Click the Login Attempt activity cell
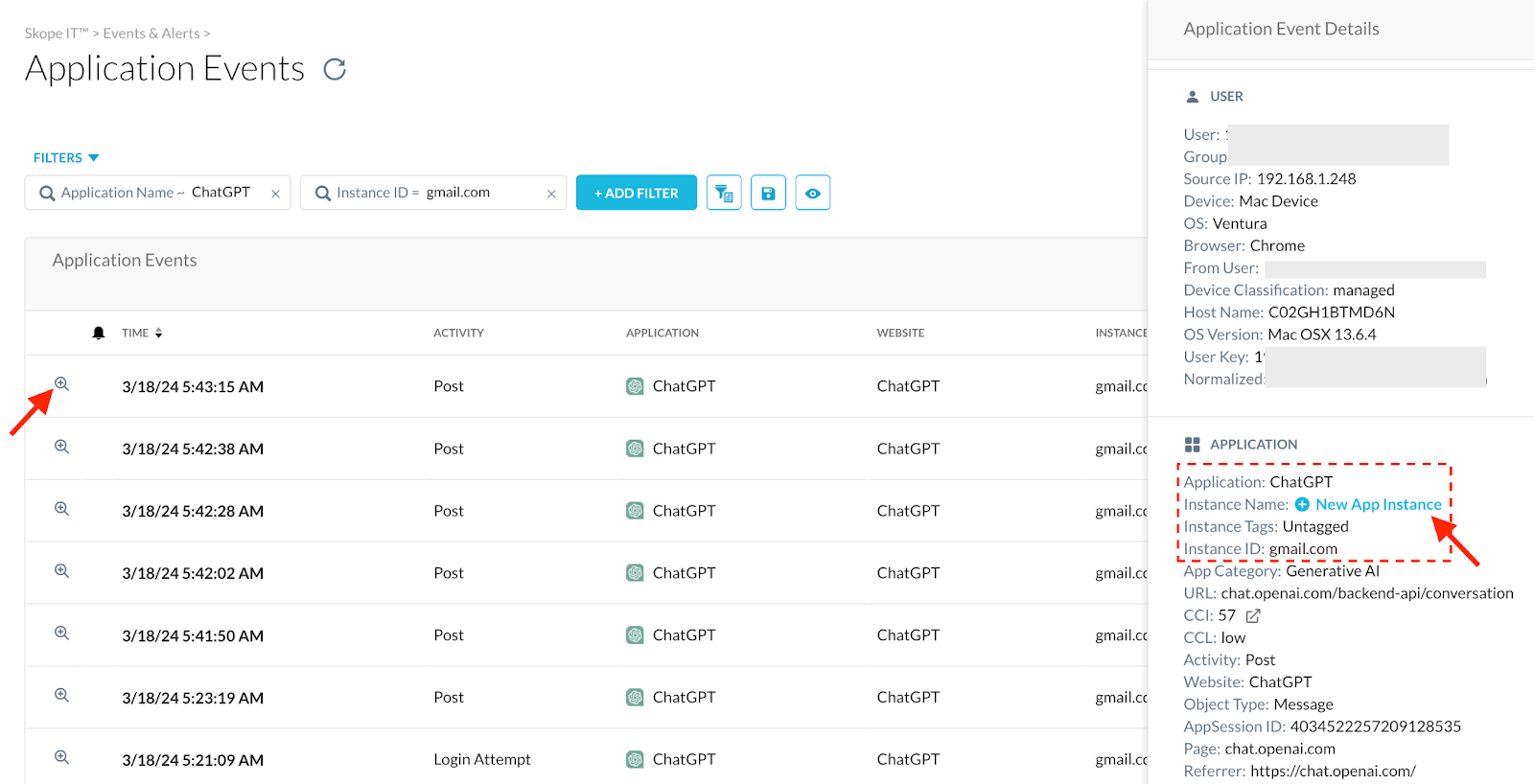The height and width of the screenshot is (784, 1534). click(x=482, y=759)
